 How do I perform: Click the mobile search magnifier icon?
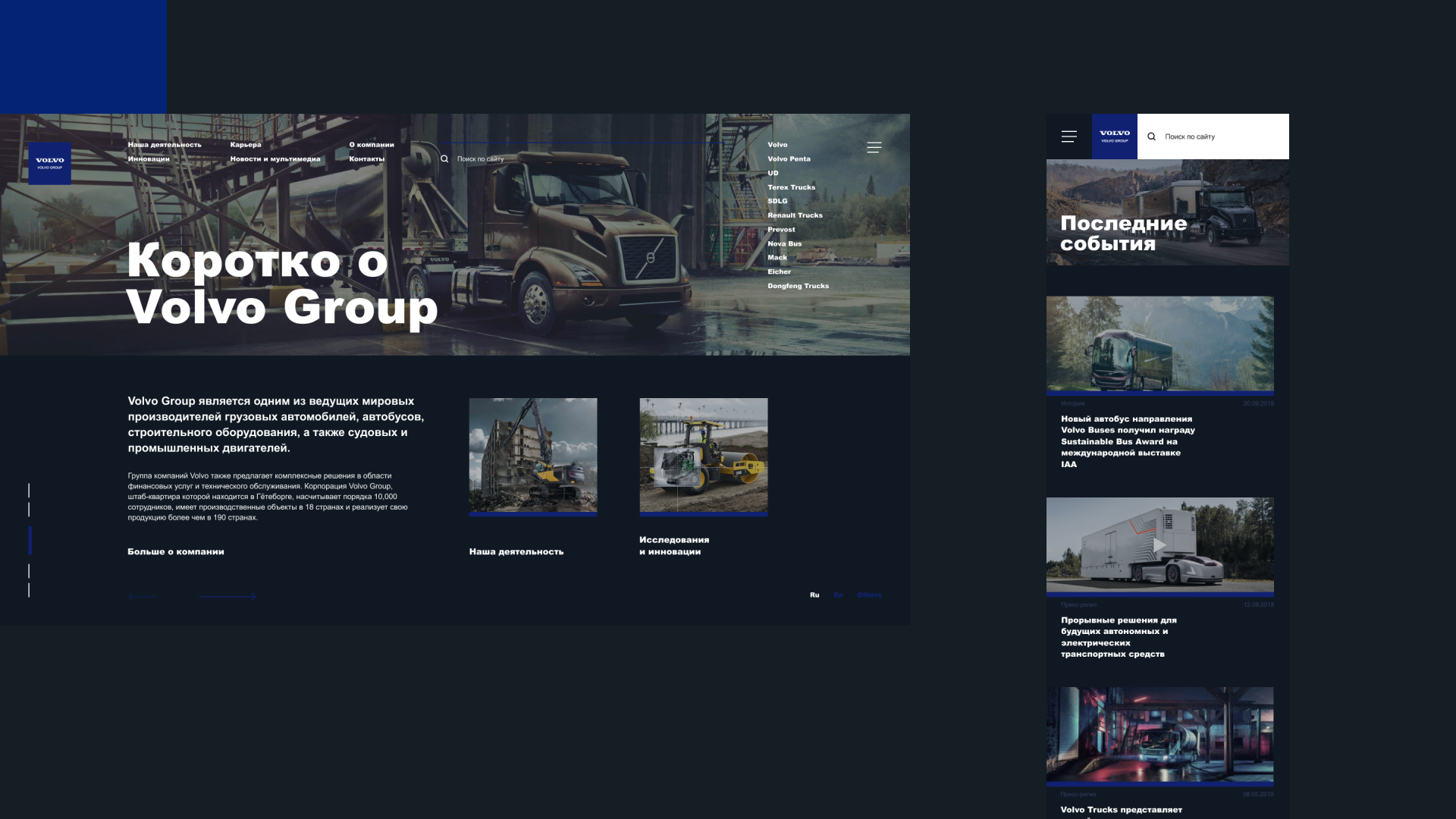click(1151, 136)
